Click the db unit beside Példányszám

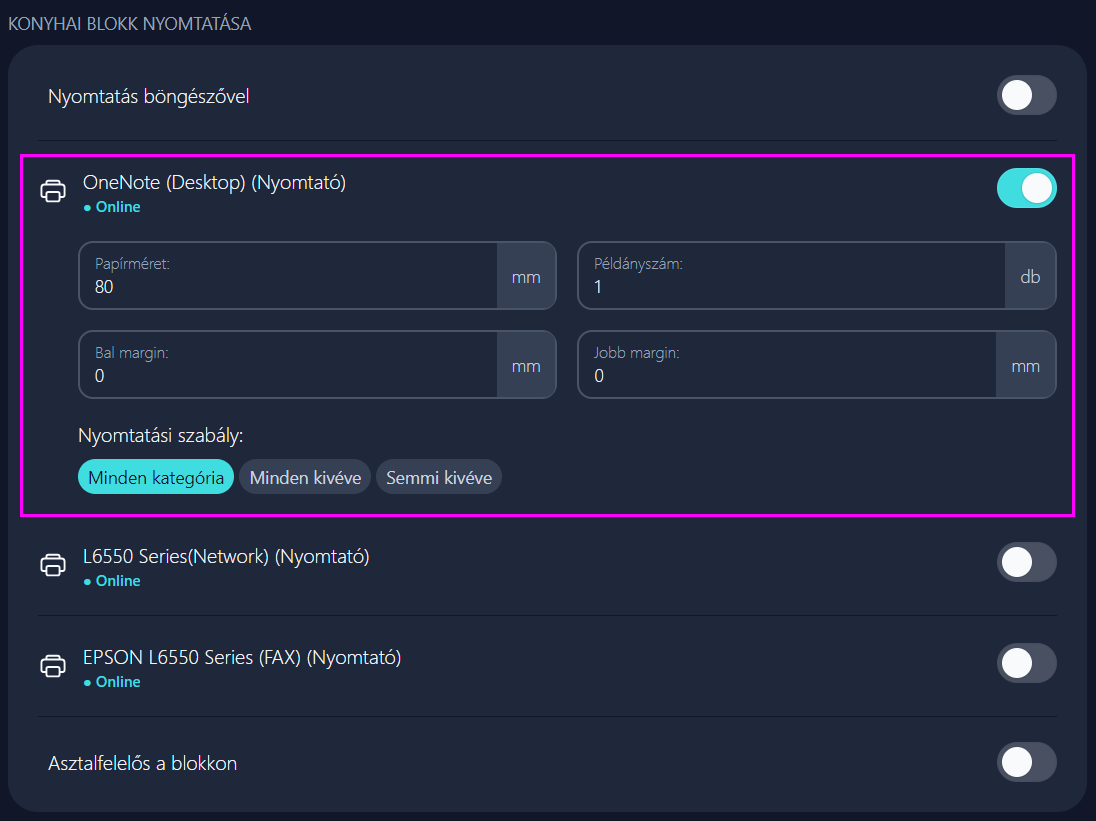(1030, 277)
